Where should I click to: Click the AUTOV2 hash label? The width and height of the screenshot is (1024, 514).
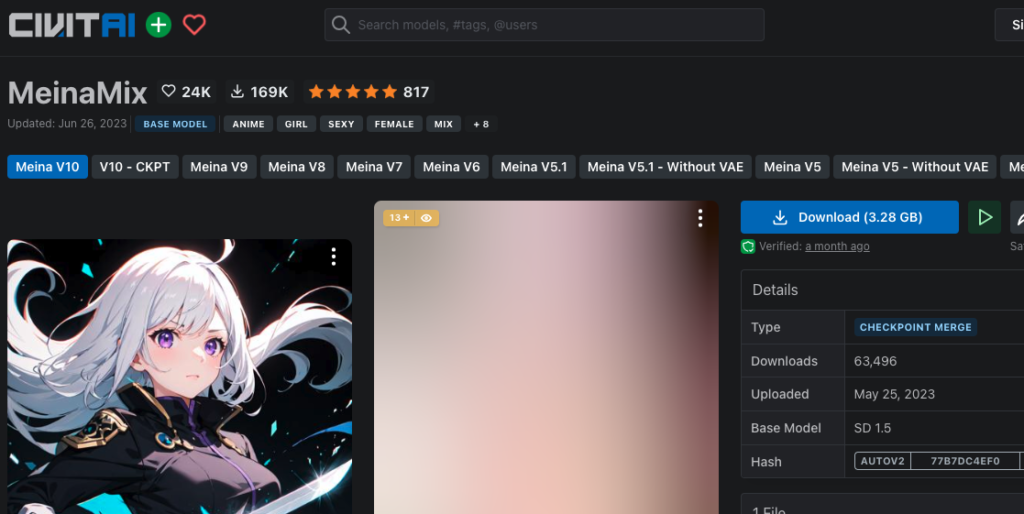[x=882, y=461]
